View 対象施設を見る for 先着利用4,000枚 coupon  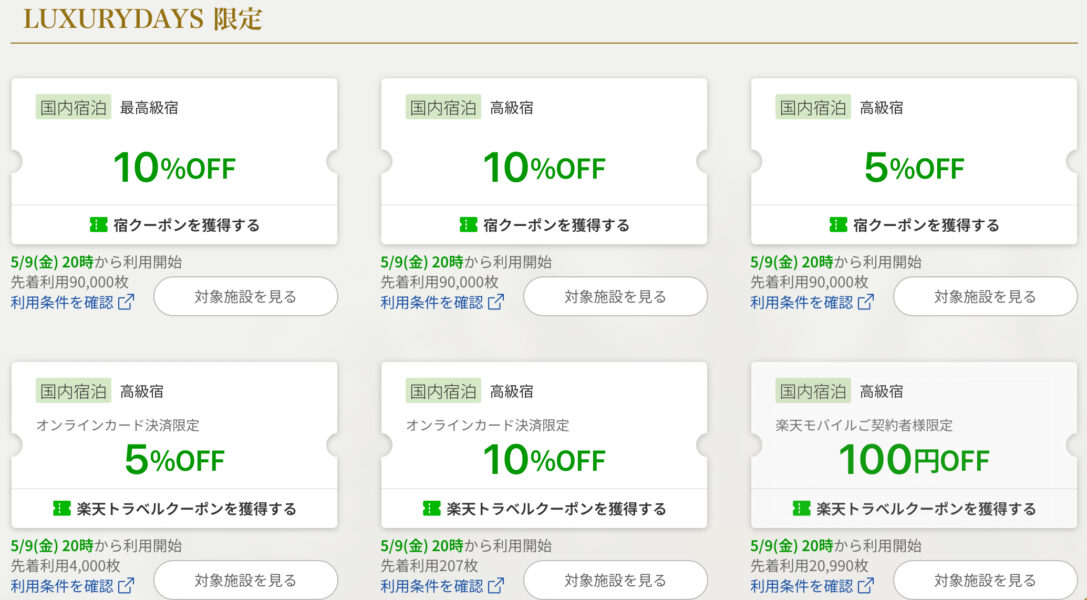[x=245, y=580]
